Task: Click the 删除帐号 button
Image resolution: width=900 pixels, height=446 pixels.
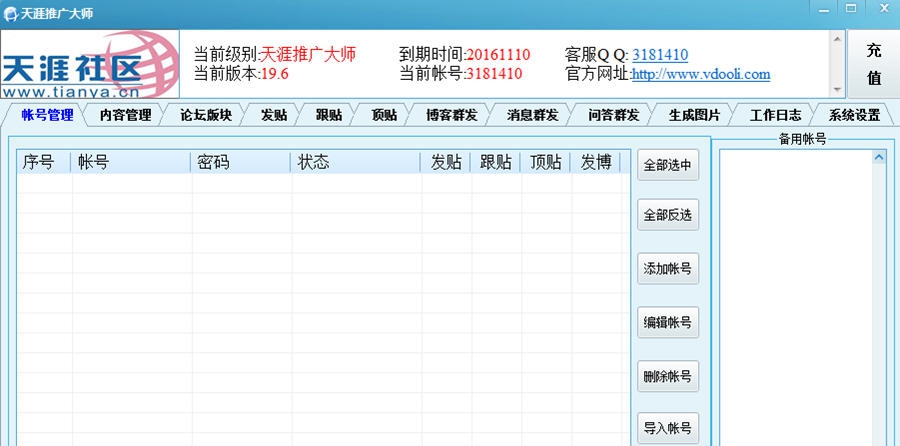Action: (x=667, y=376)
